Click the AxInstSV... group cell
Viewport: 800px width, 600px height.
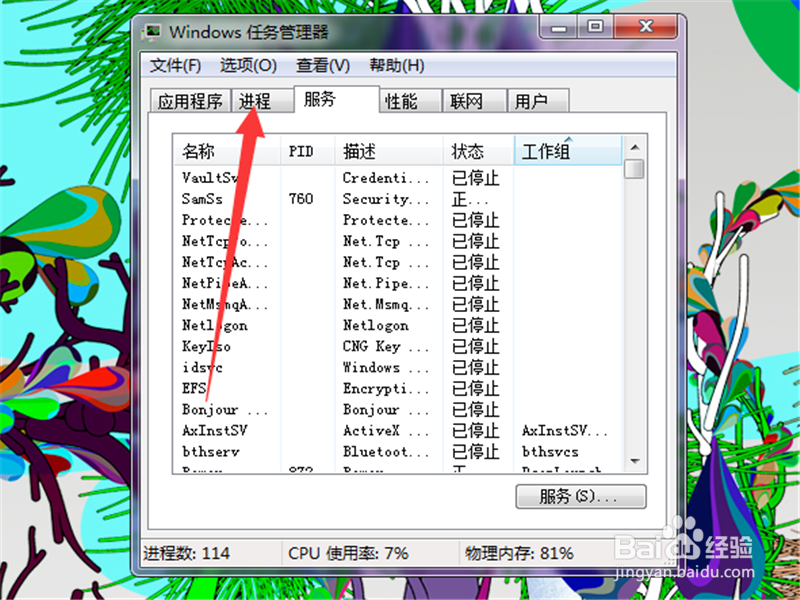tap(564, 431)
